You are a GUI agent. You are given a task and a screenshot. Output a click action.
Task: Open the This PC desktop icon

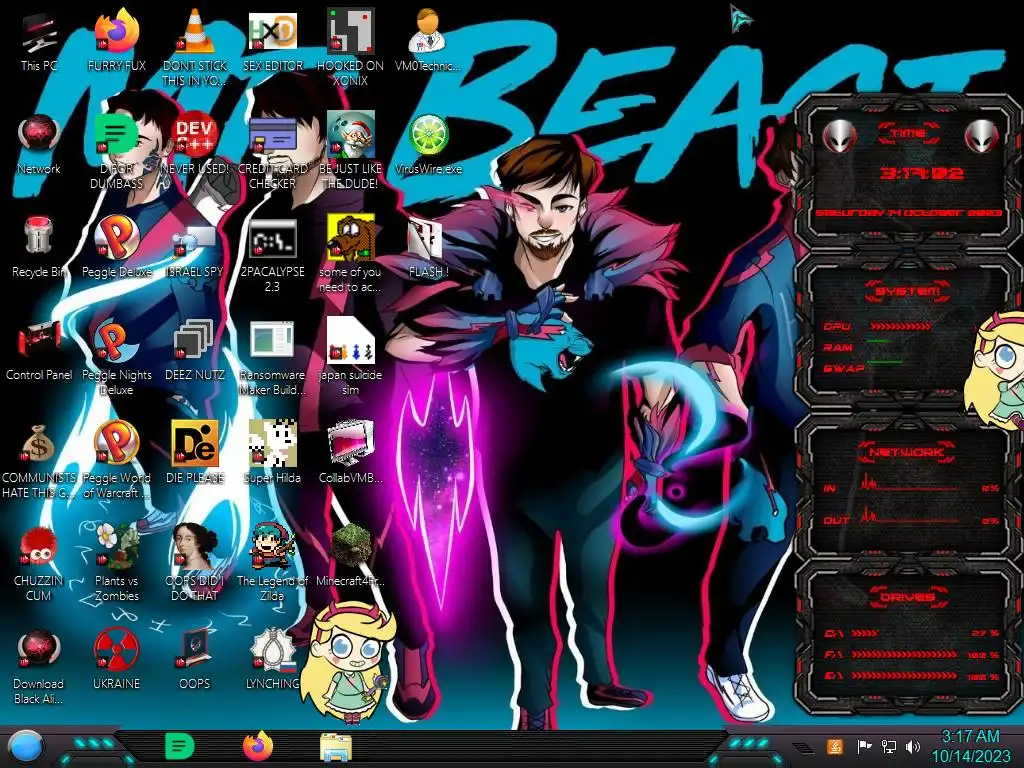point(39,43)
